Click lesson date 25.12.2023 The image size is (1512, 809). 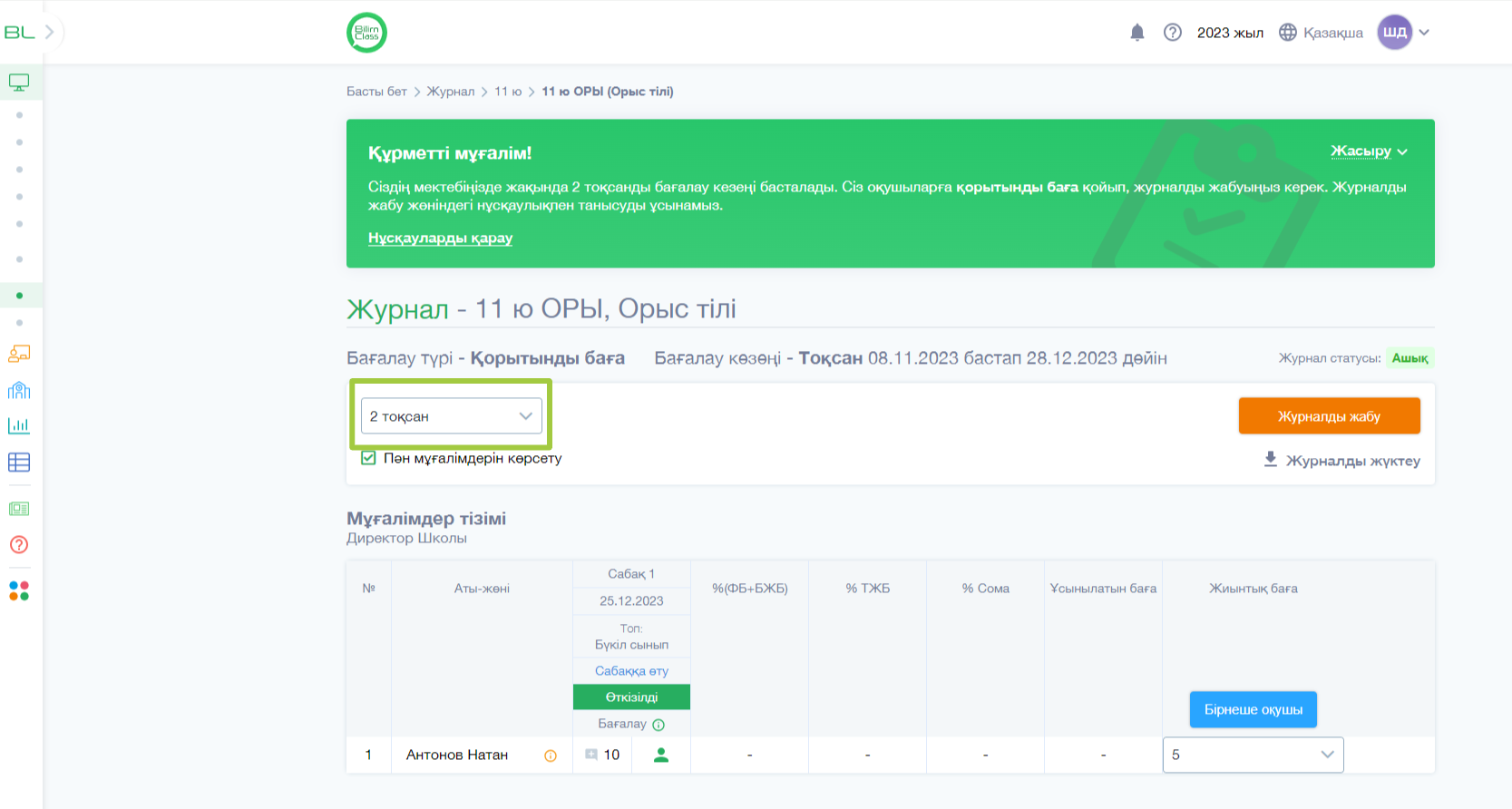tap(631, 601)
